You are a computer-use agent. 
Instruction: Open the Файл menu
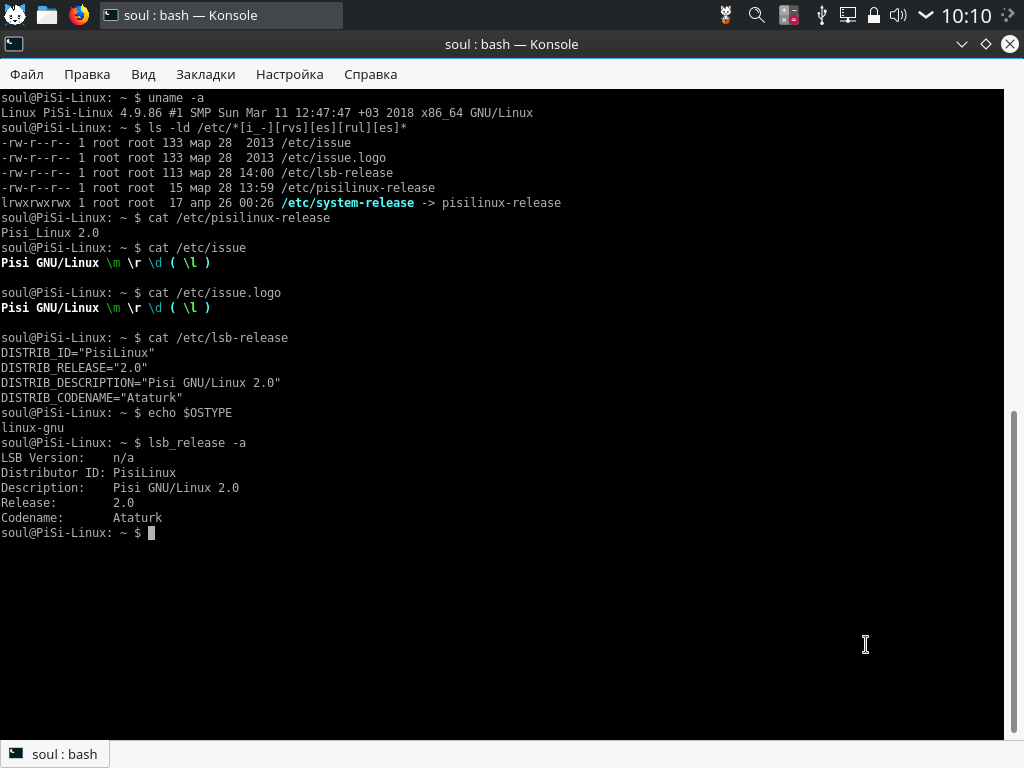[x=27, y=74]
